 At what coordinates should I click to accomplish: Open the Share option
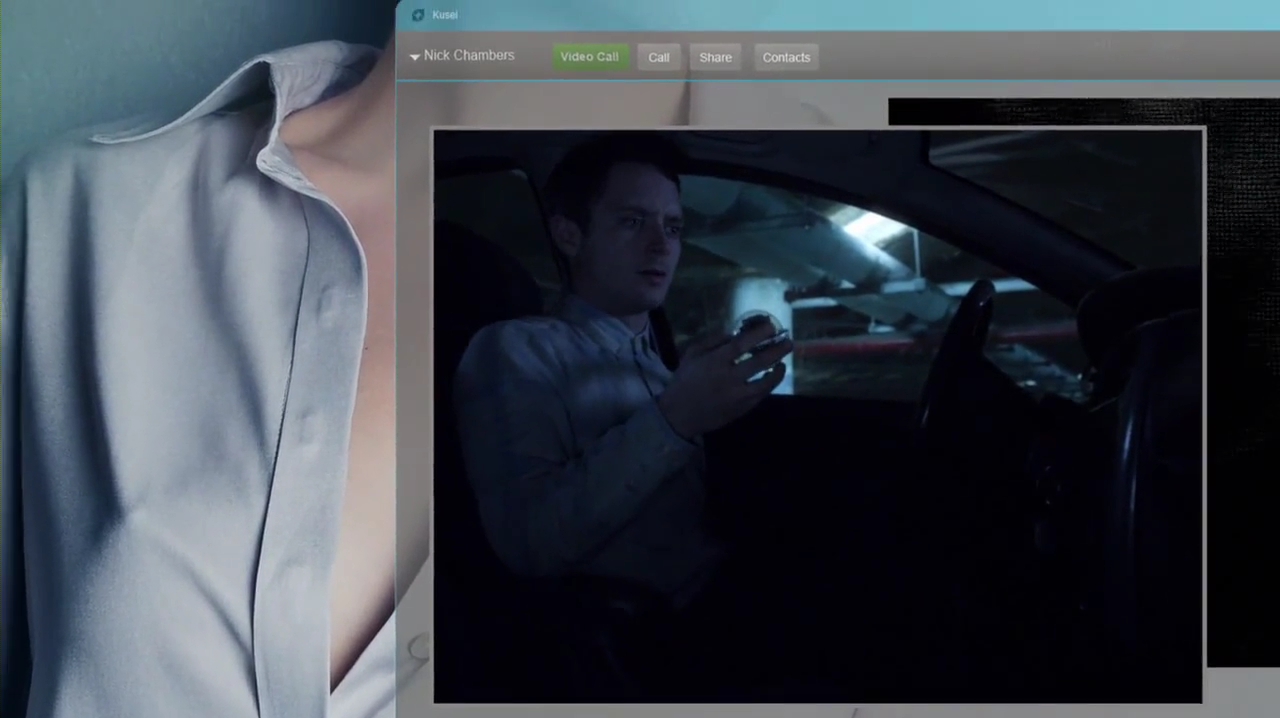pyautogui.click(x=715, y=57)
